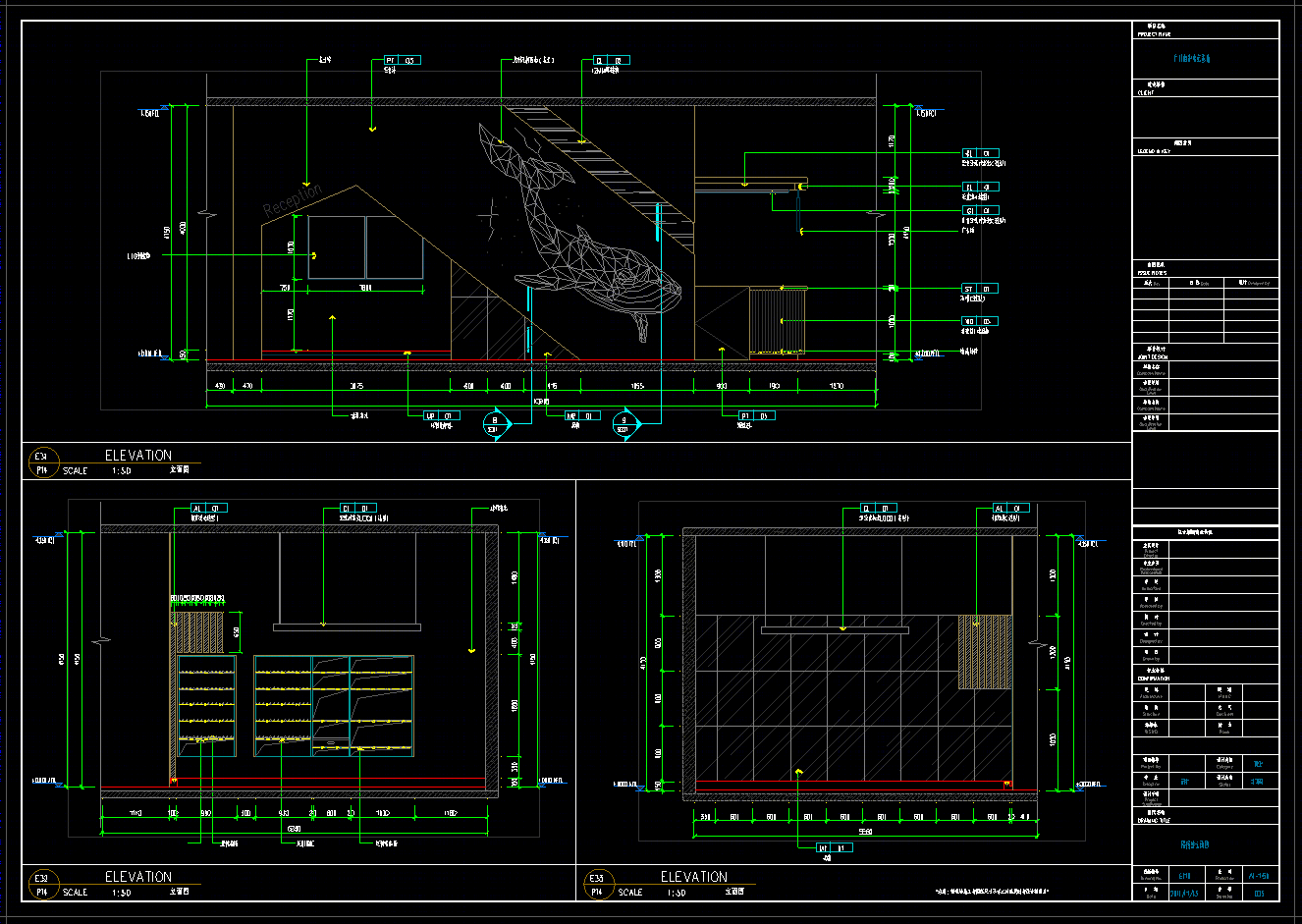Image resolution: width=1302 pixels, height=924 pixels.
Task: Select the UP 01 tag below the top elevation
Action: point(441,415)
